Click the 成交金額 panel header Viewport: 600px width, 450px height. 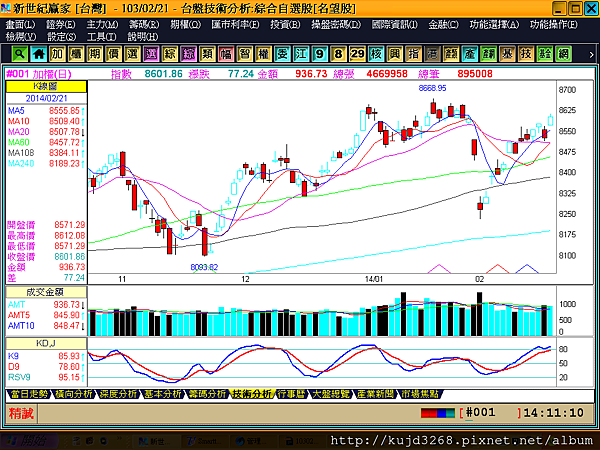pos(46,292)
